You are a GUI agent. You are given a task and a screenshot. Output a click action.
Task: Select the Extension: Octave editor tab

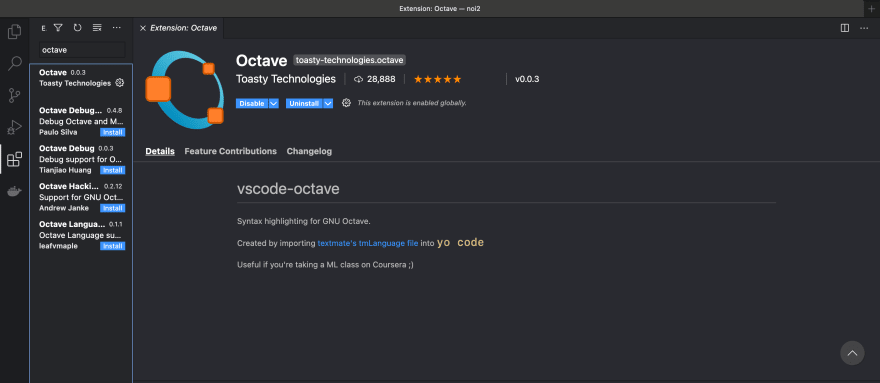(x=178, y=28)
